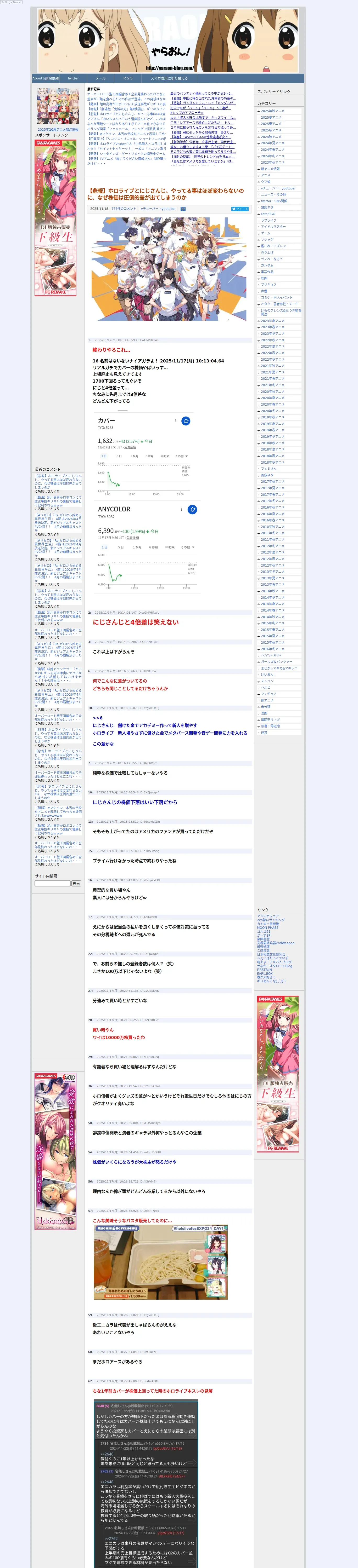Open RSS in the navigation bar

128,78
